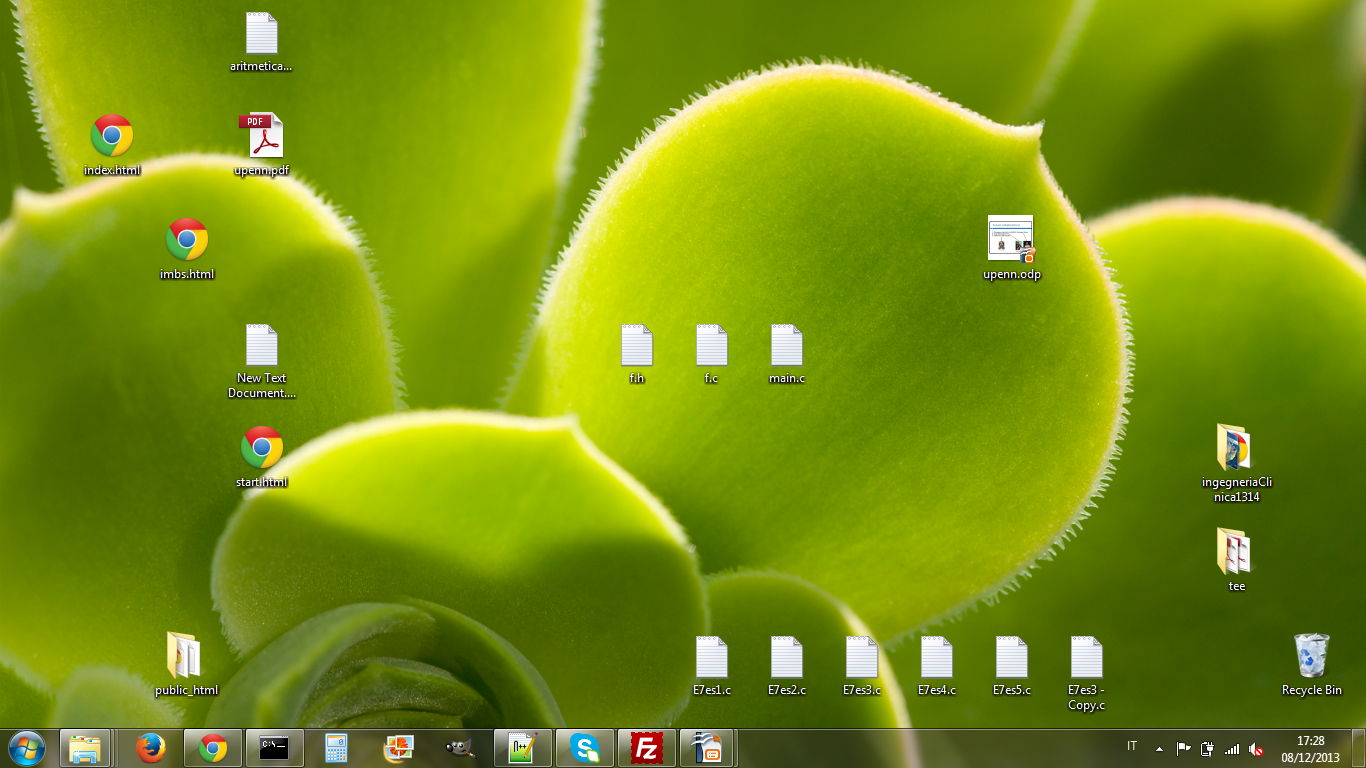
Task: Switch to the Command Prompt window
Action: tap(275, 748)
